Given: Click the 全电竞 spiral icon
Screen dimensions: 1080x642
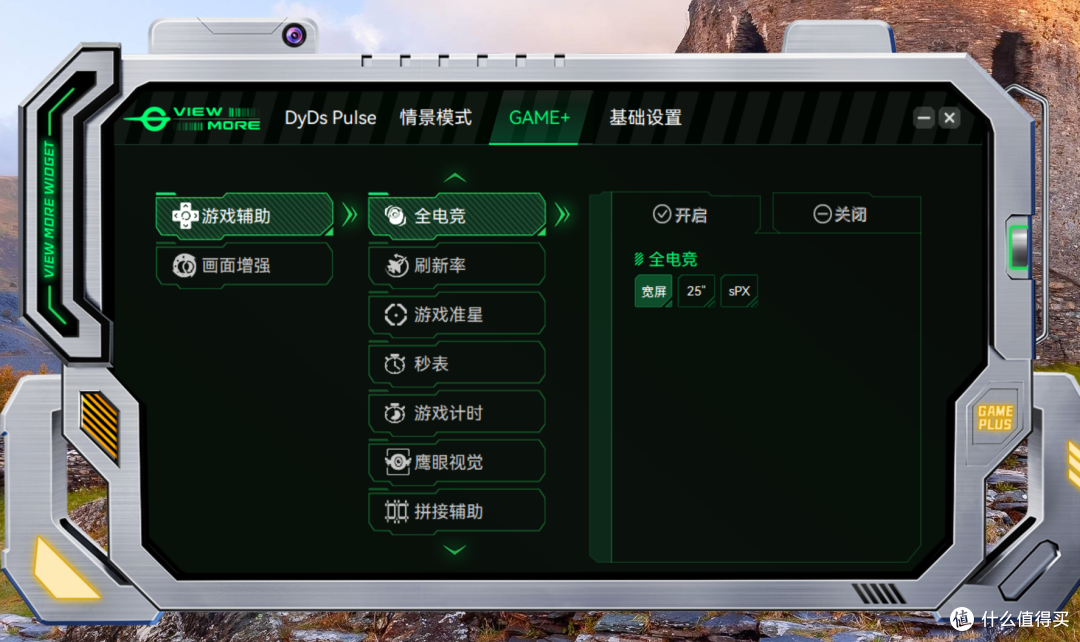Looking at the screenshot, I should [x=395, y=216].
